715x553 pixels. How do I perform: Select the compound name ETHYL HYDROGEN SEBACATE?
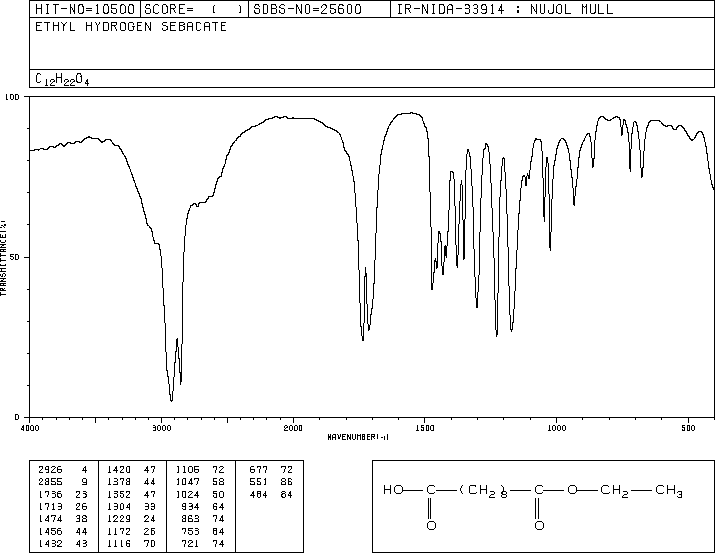click(x=131, y=27)
